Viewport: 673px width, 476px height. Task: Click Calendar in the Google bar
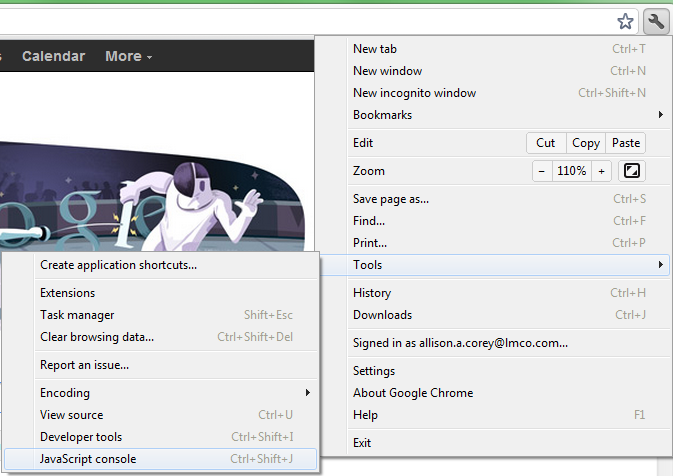coord(54,56)
